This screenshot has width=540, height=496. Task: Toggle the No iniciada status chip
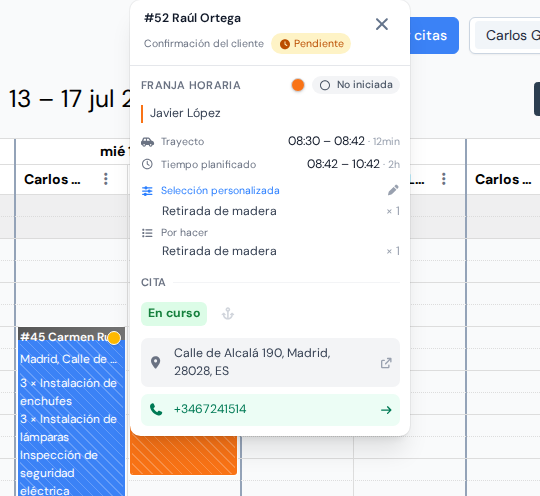pyautogui.click(x=356, y=85)
